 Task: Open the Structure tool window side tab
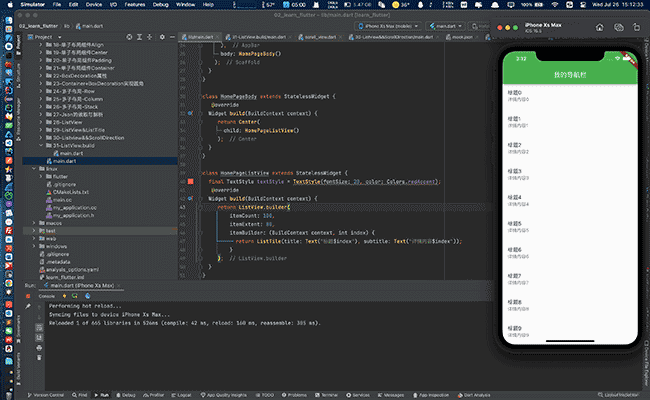(x=18, y=75)
